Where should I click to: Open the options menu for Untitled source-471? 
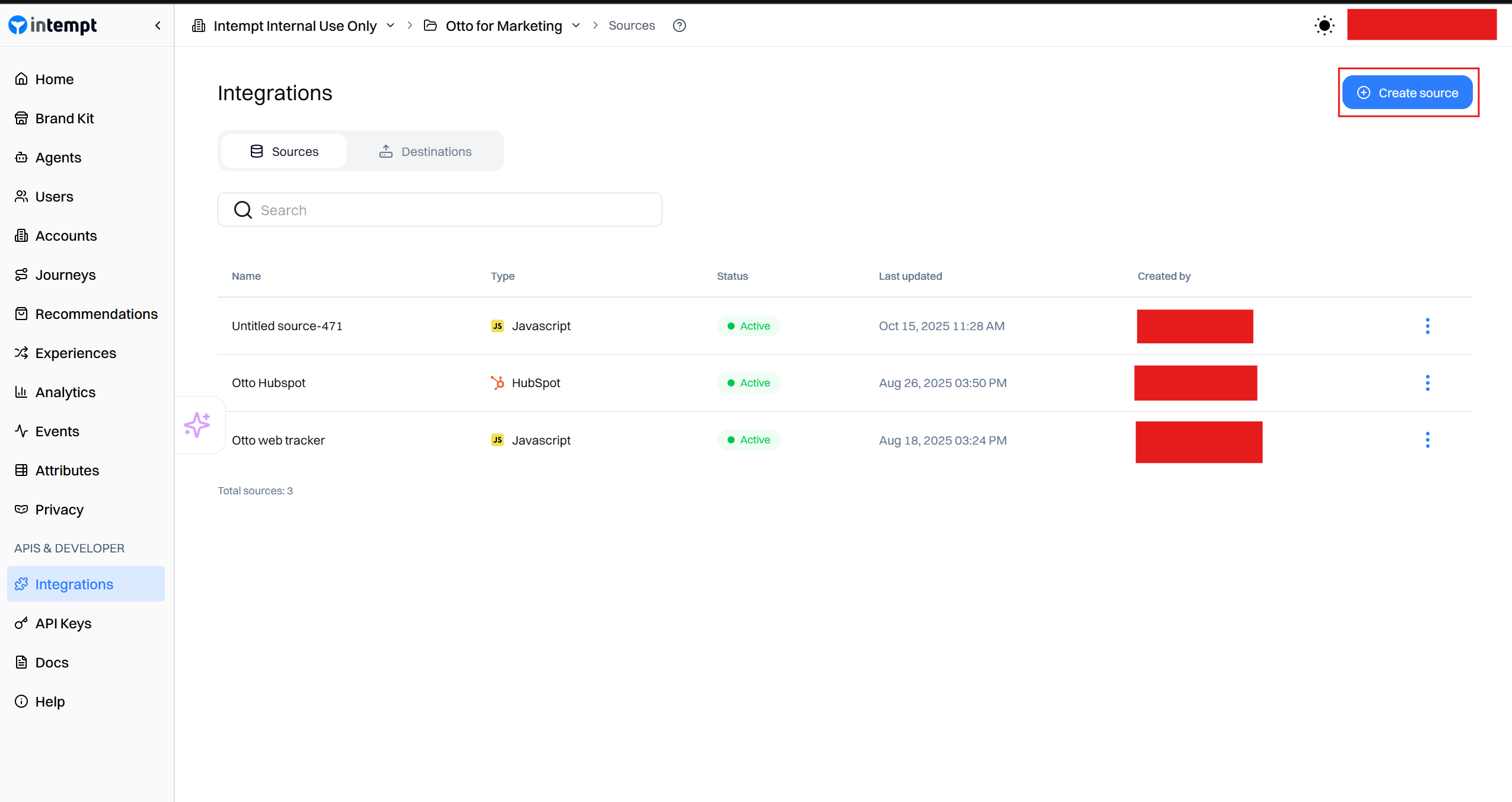click(1427, 326)
